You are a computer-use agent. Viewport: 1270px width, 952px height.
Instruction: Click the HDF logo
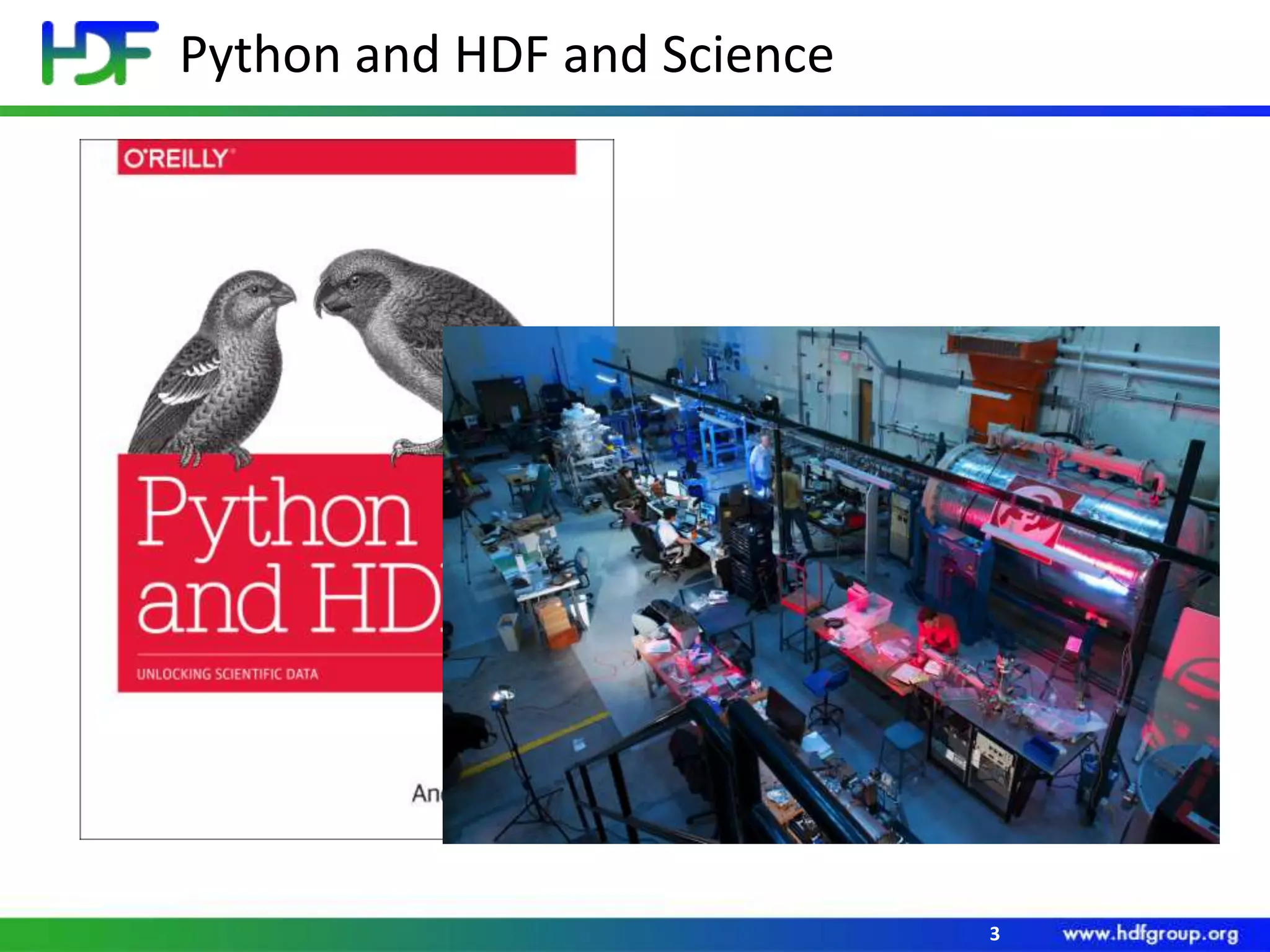pyautogui.click(x=100, y=53)
